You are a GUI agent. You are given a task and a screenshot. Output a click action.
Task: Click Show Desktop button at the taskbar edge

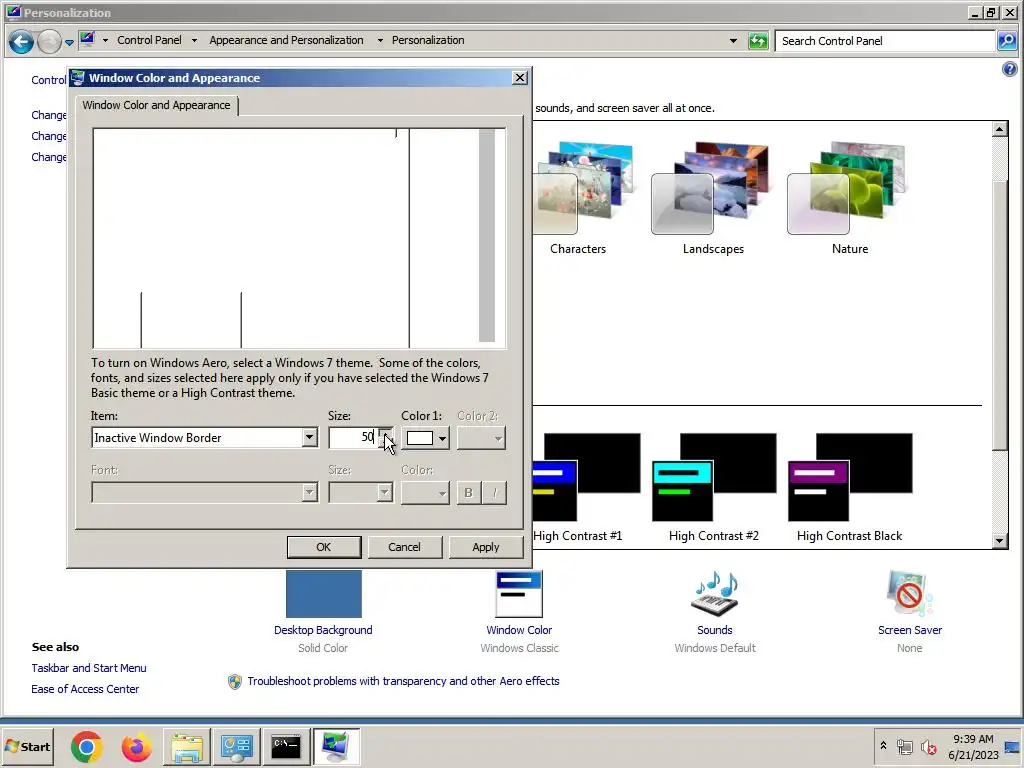pos(1014,746)
